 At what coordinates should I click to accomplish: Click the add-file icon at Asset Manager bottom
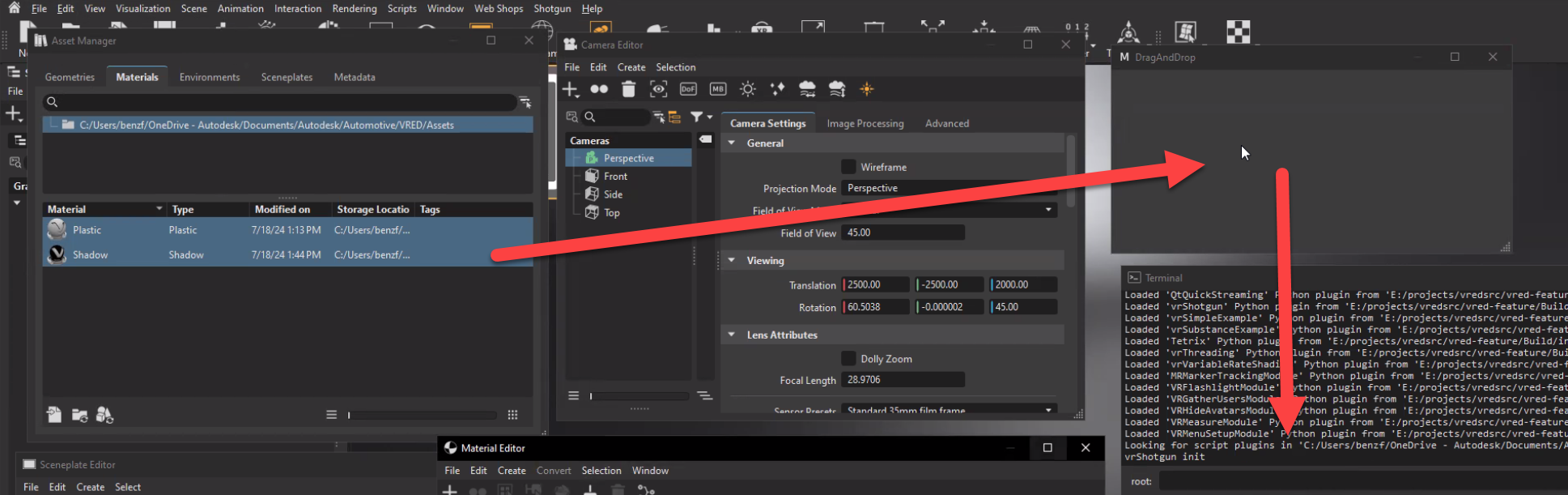click(x=53, y=415)
